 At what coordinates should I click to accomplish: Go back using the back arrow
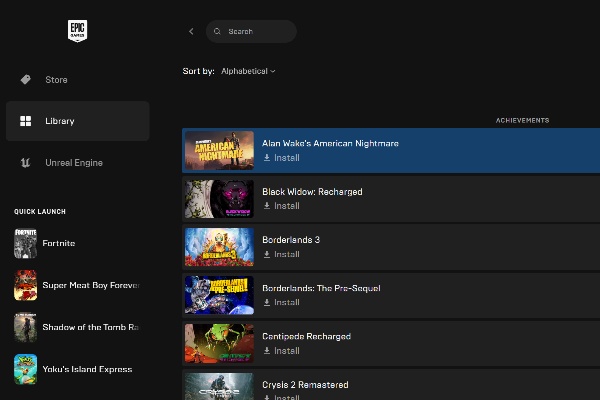coord(191,32)
